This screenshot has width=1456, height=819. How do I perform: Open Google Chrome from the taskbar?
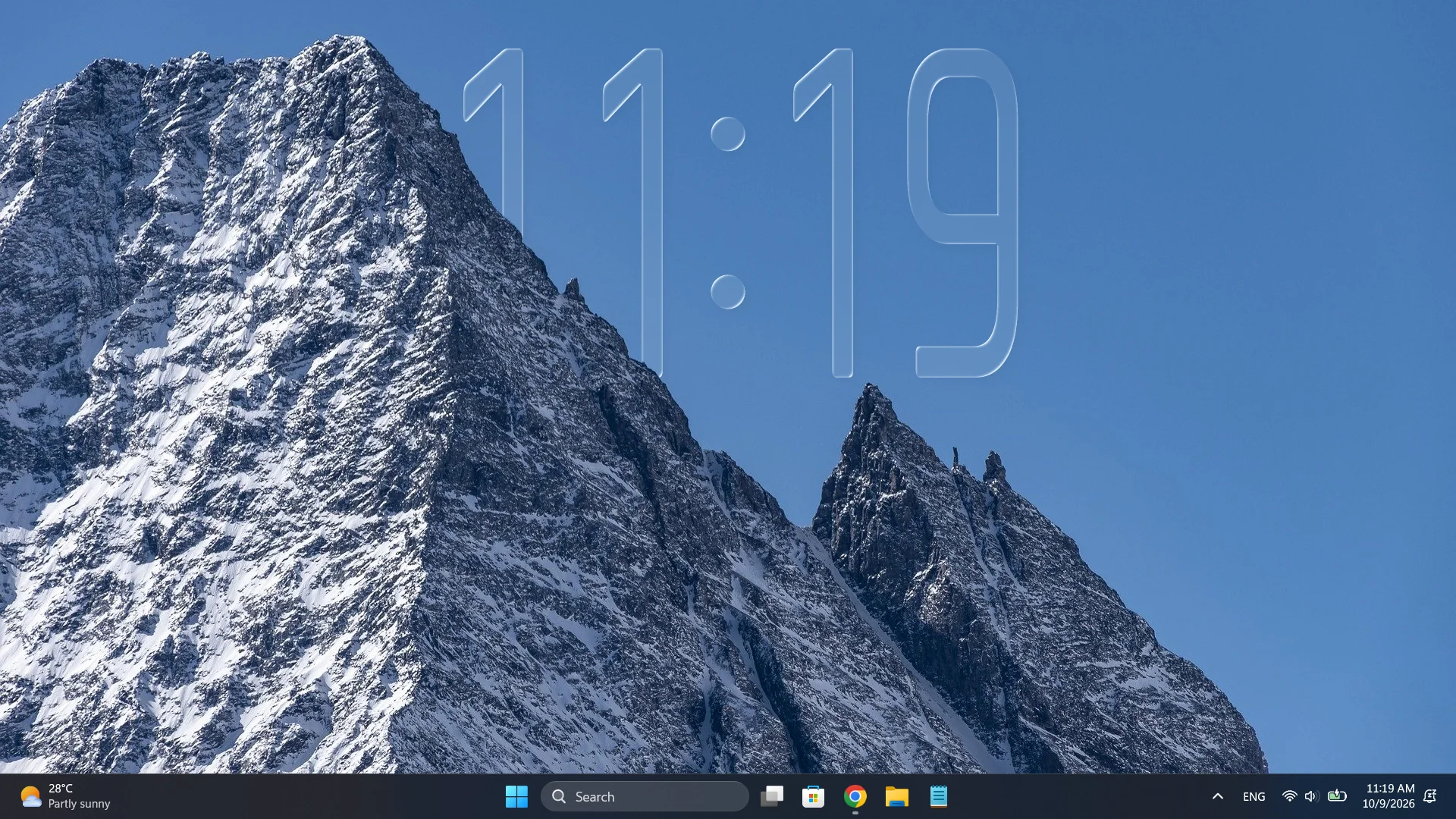[x=855, y=796]
